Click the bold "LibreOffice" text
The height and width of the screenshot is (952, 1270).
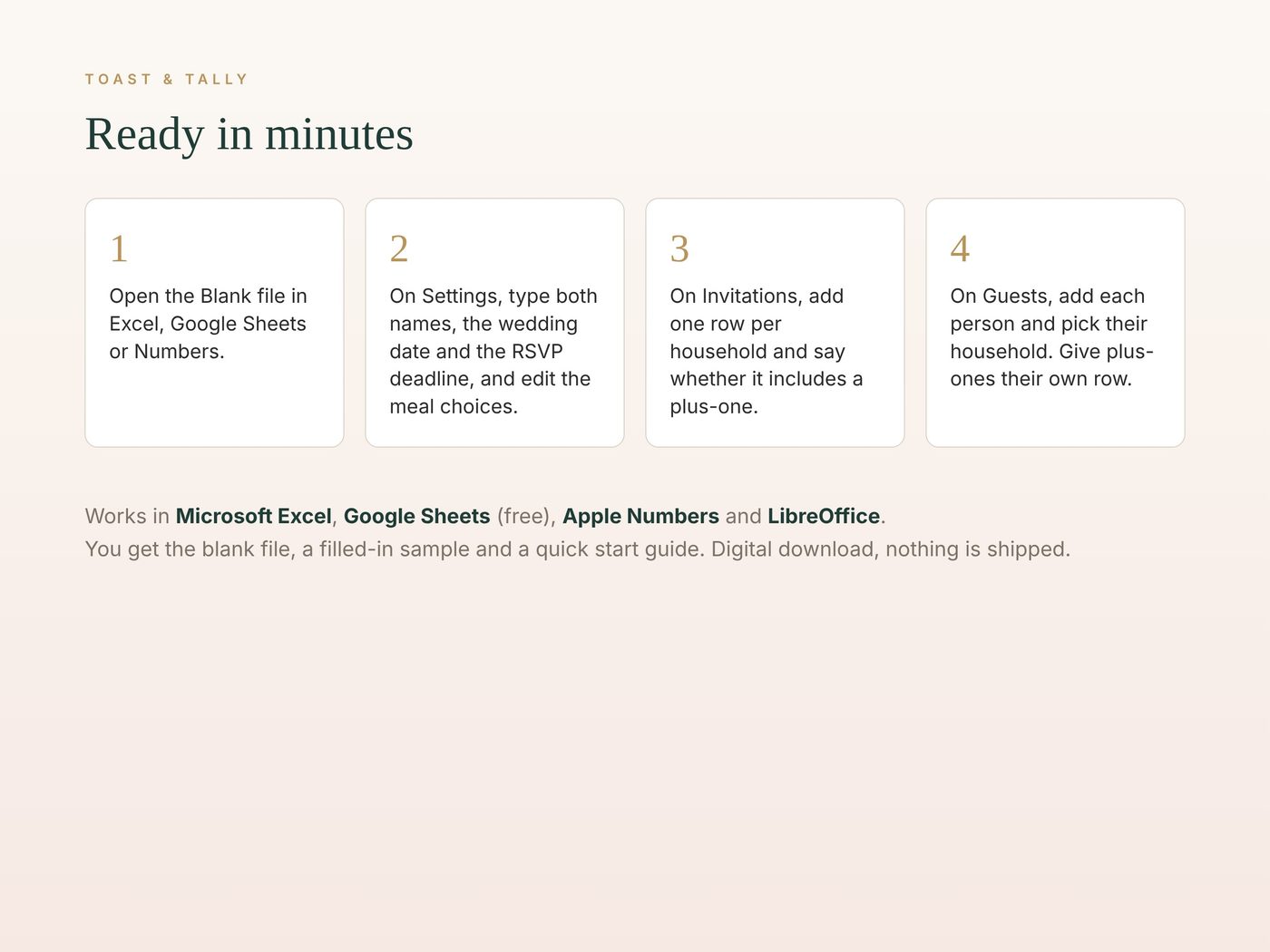(824, 516)
